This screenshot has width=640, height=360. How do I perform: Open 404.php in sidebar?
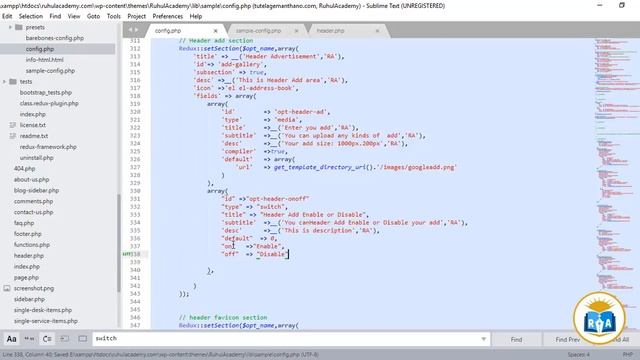[x=24, y=169]
